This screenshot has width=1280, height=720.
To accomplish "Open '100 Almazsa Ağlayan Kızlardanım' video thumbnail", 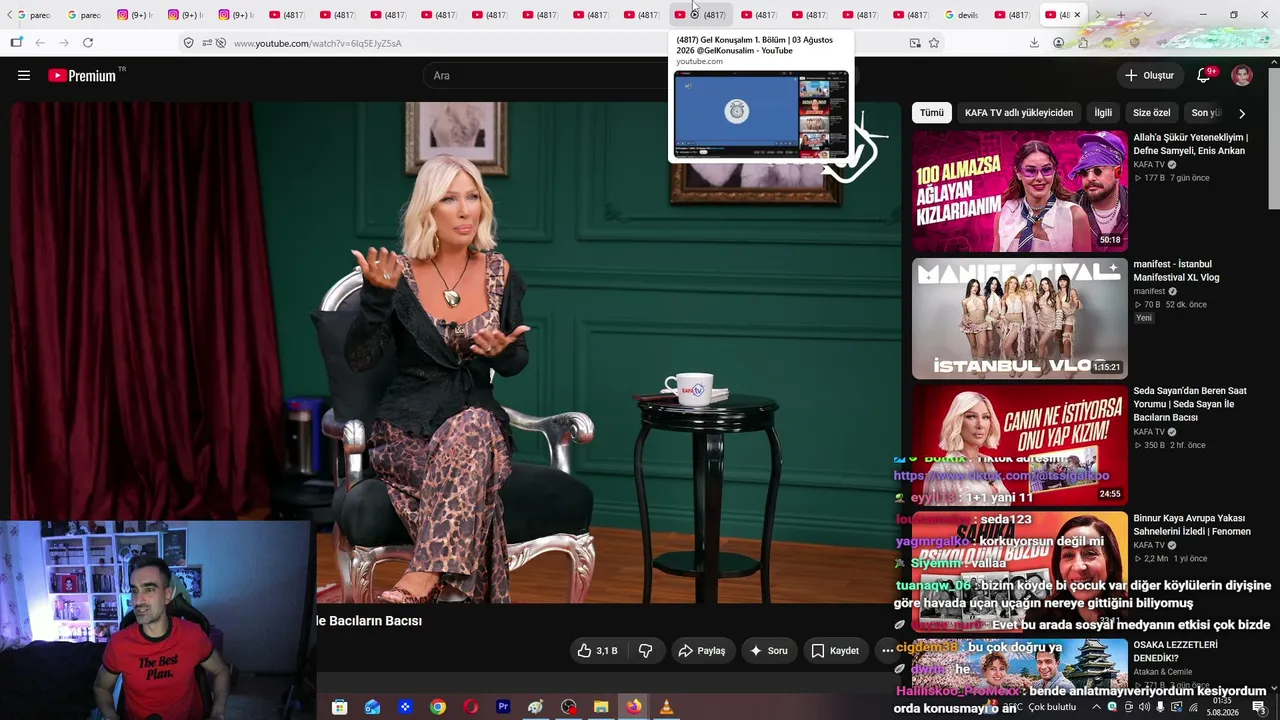I will tap(1019, 191).
